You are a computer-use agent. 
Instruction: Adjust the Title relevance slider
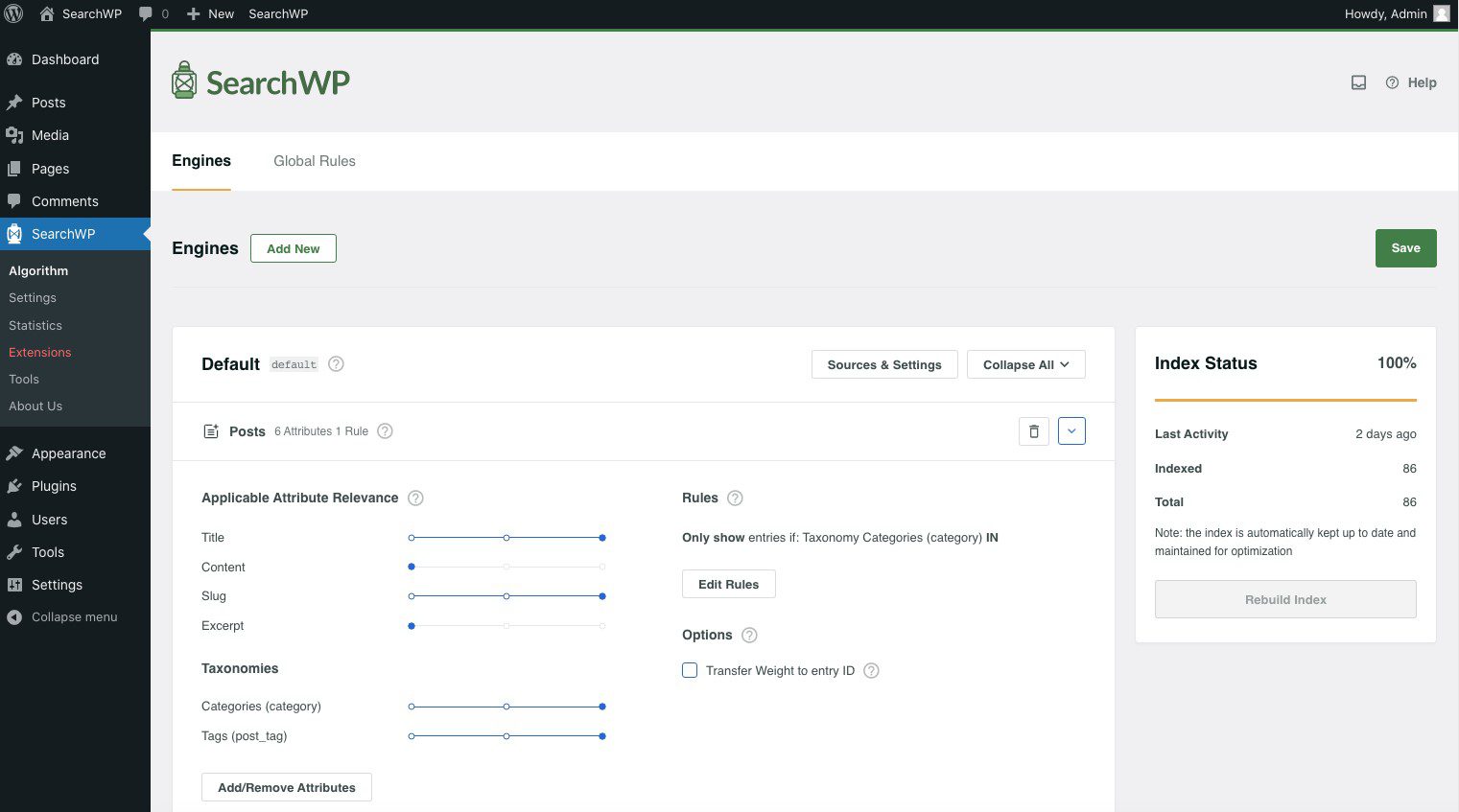coord(601,538)
